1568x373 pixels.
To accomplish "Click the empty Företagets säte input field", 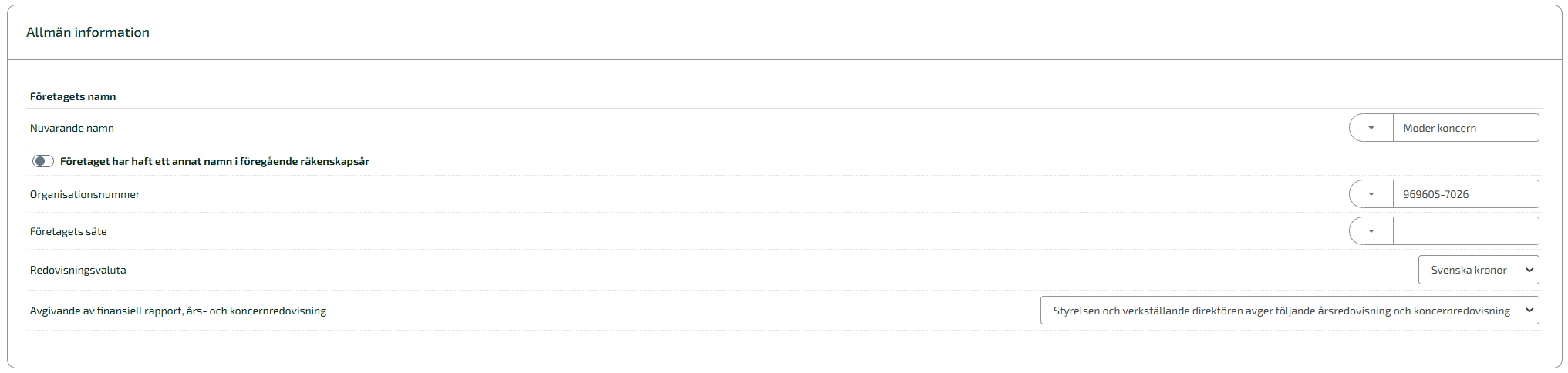I will point(1465,231).
